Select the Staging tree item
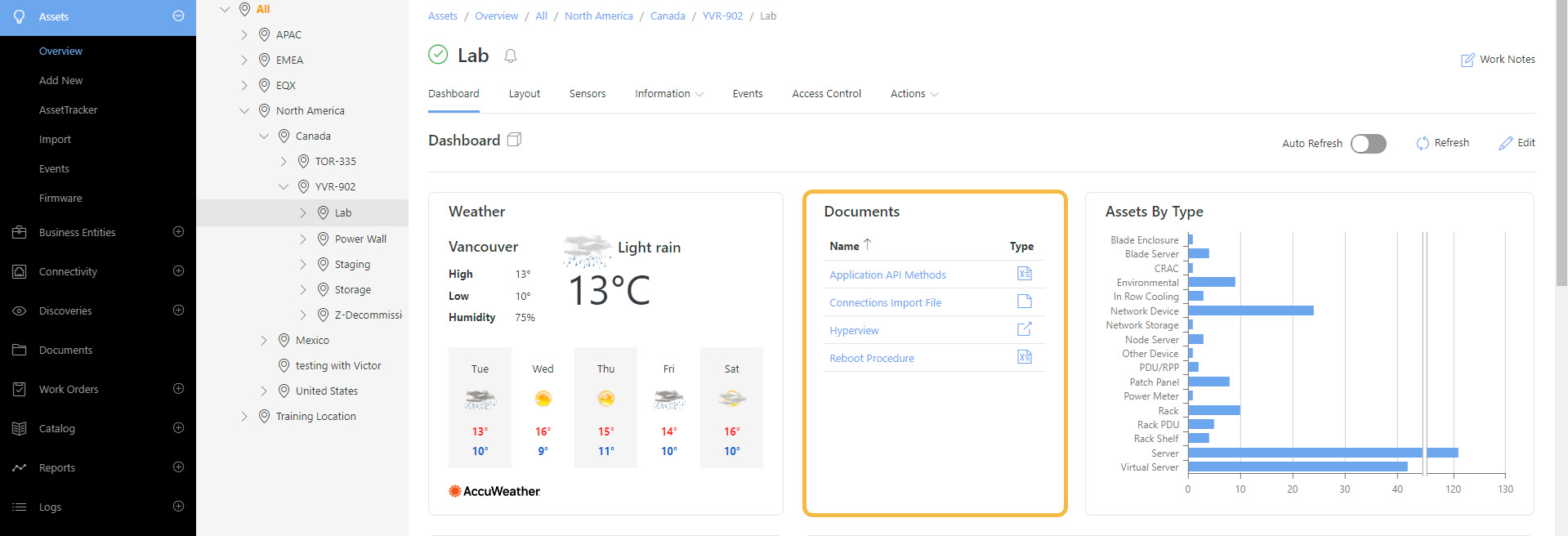 [x=352, y=265]
